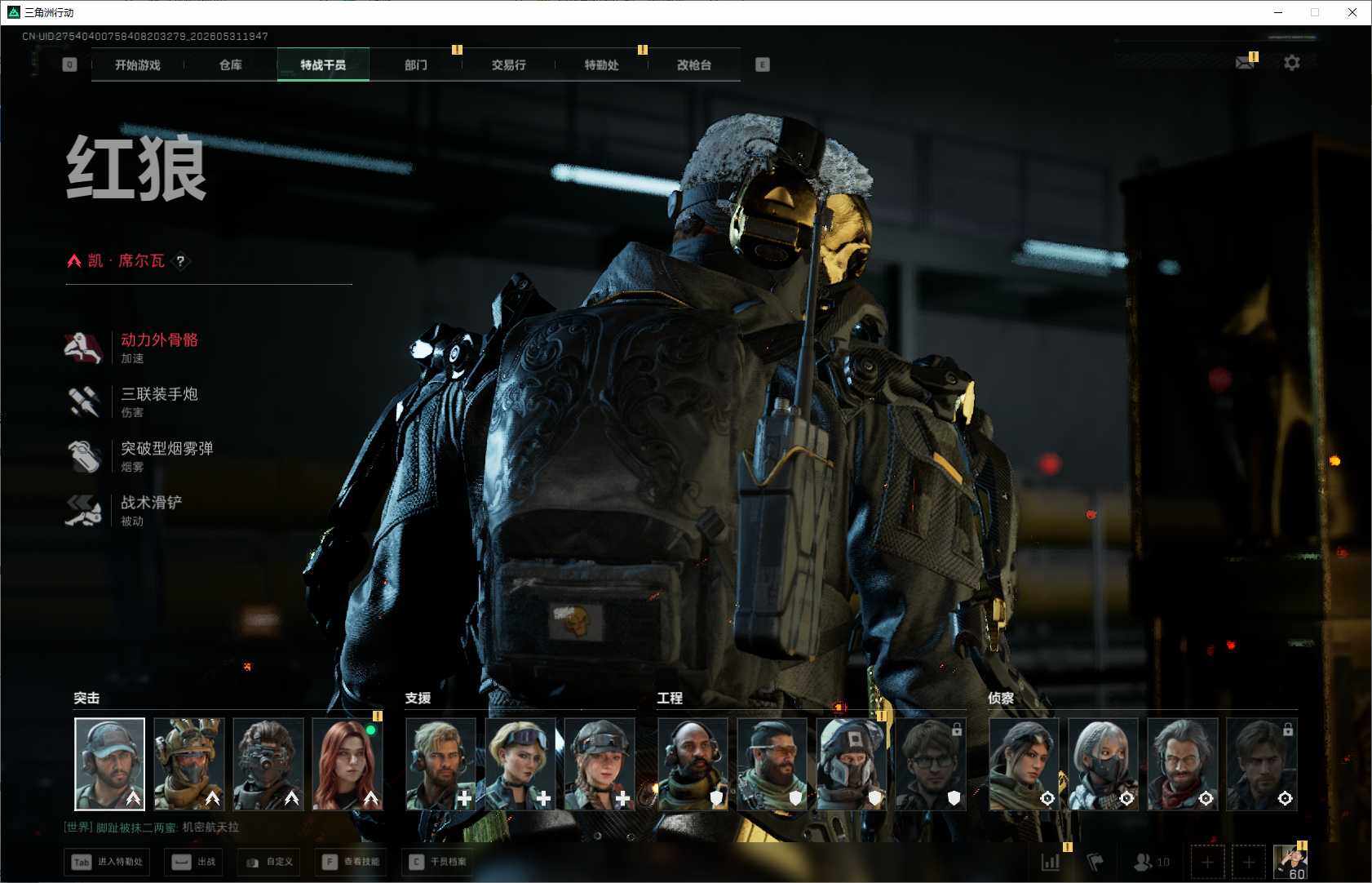Image resolution: width=1372 pixels, height=883 pixels.
Task: Select the blonde woman with goggles support operator
Action: click(520, 764)
